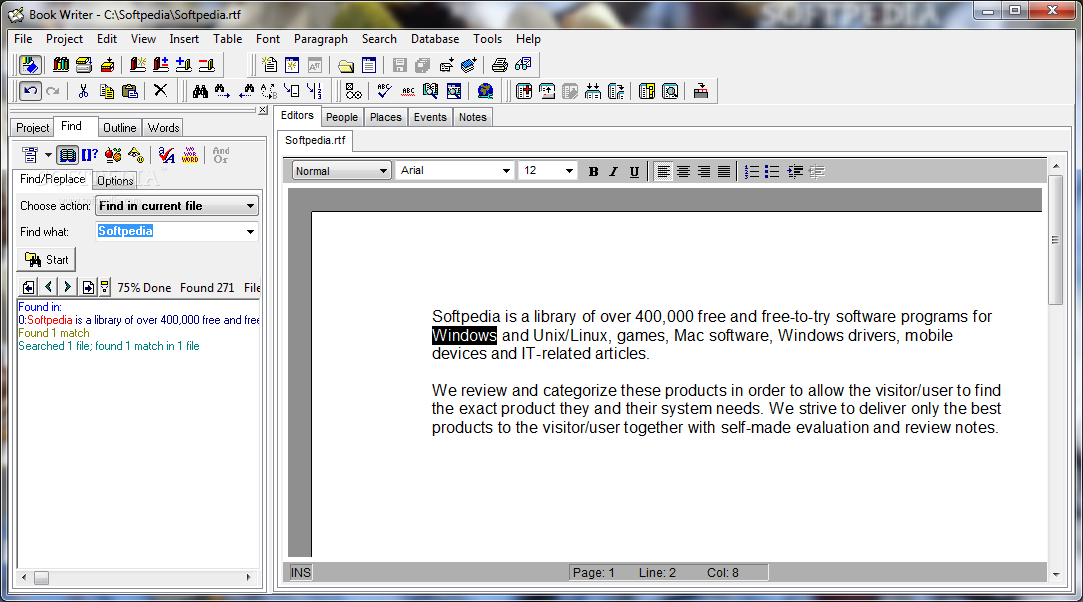Open the Database menu

point(434,39)
